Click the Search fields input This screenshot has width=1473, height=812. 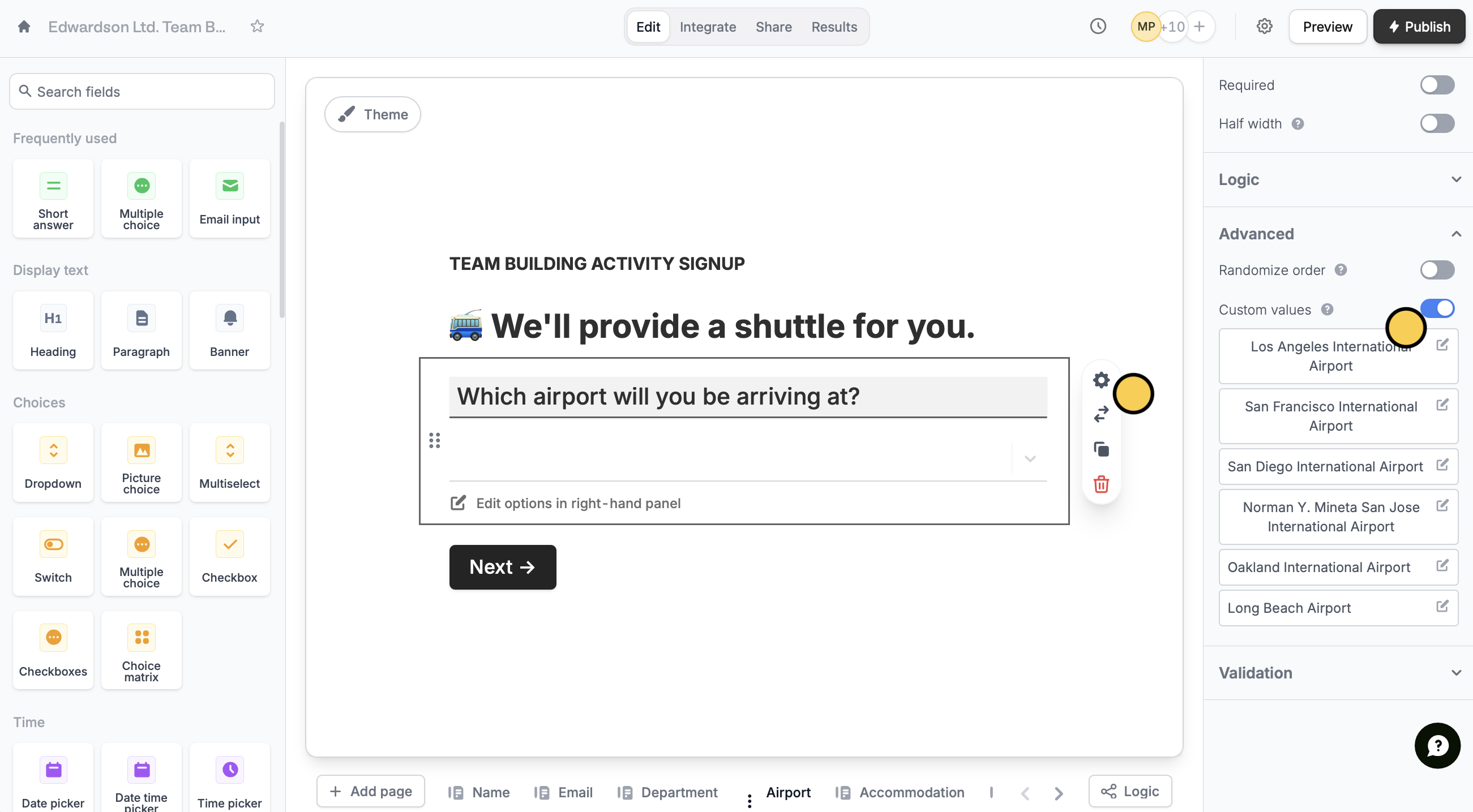[x=142, y=92]
